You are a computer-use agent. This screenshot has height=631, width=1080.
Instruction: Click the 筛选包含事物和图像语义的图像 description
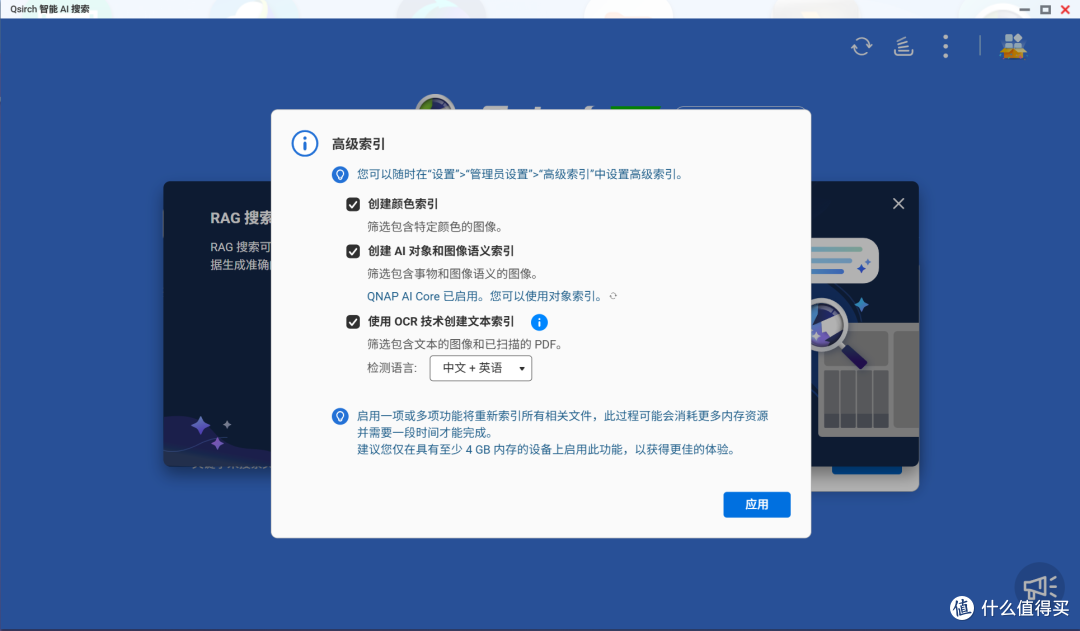click(x=453, y=273)
